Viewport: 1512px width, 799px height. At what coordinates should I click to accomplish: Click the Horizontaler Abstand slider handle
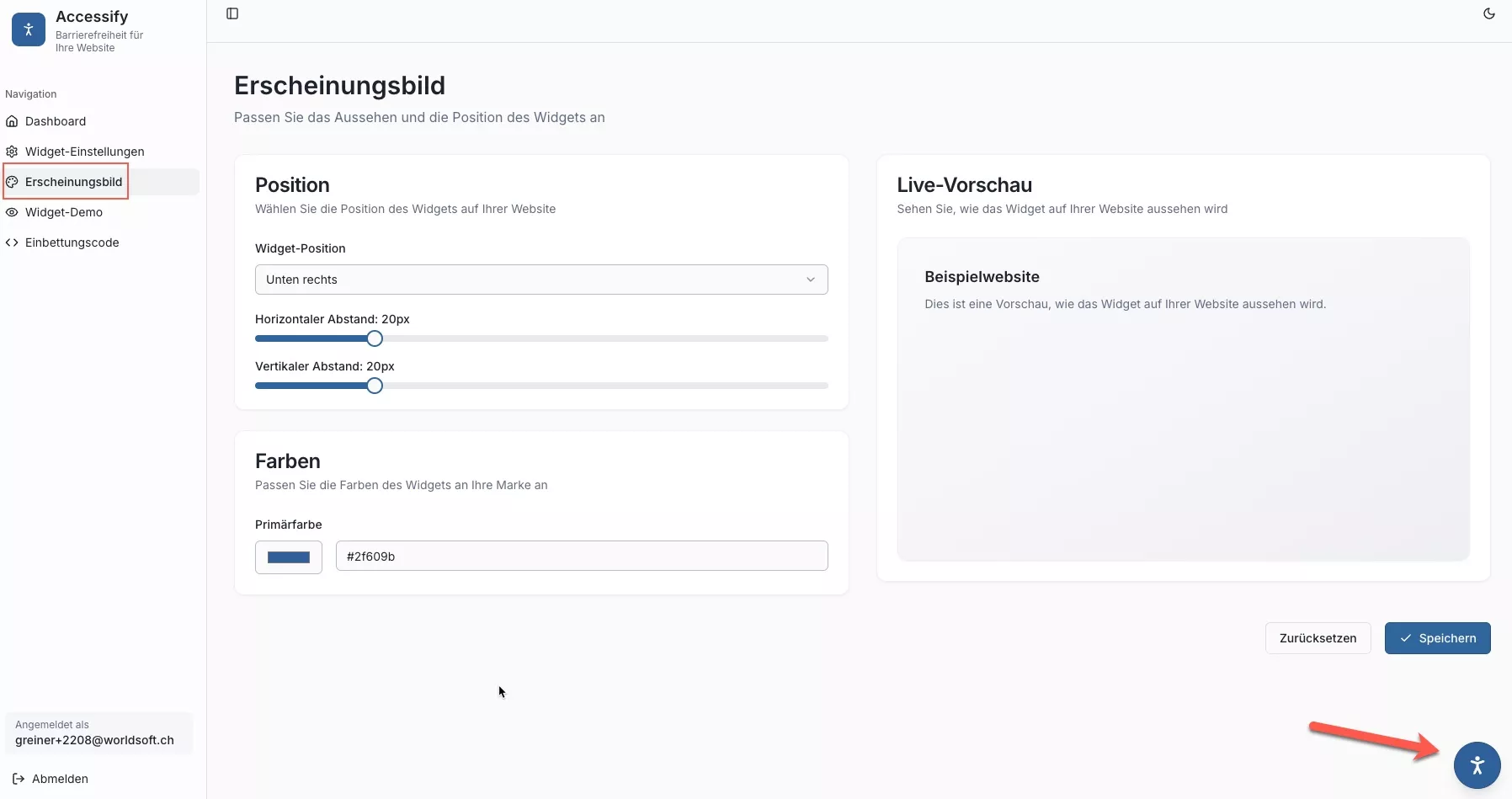(375, 338)
